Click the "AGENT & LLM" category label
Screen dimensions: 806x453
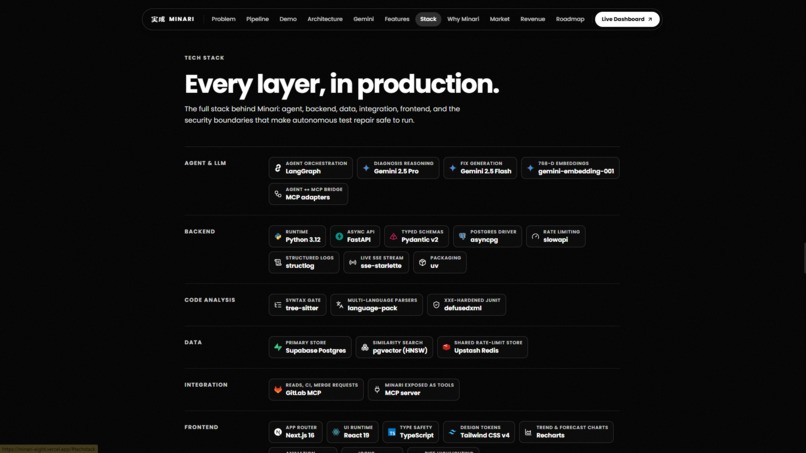tap(205, 163)
